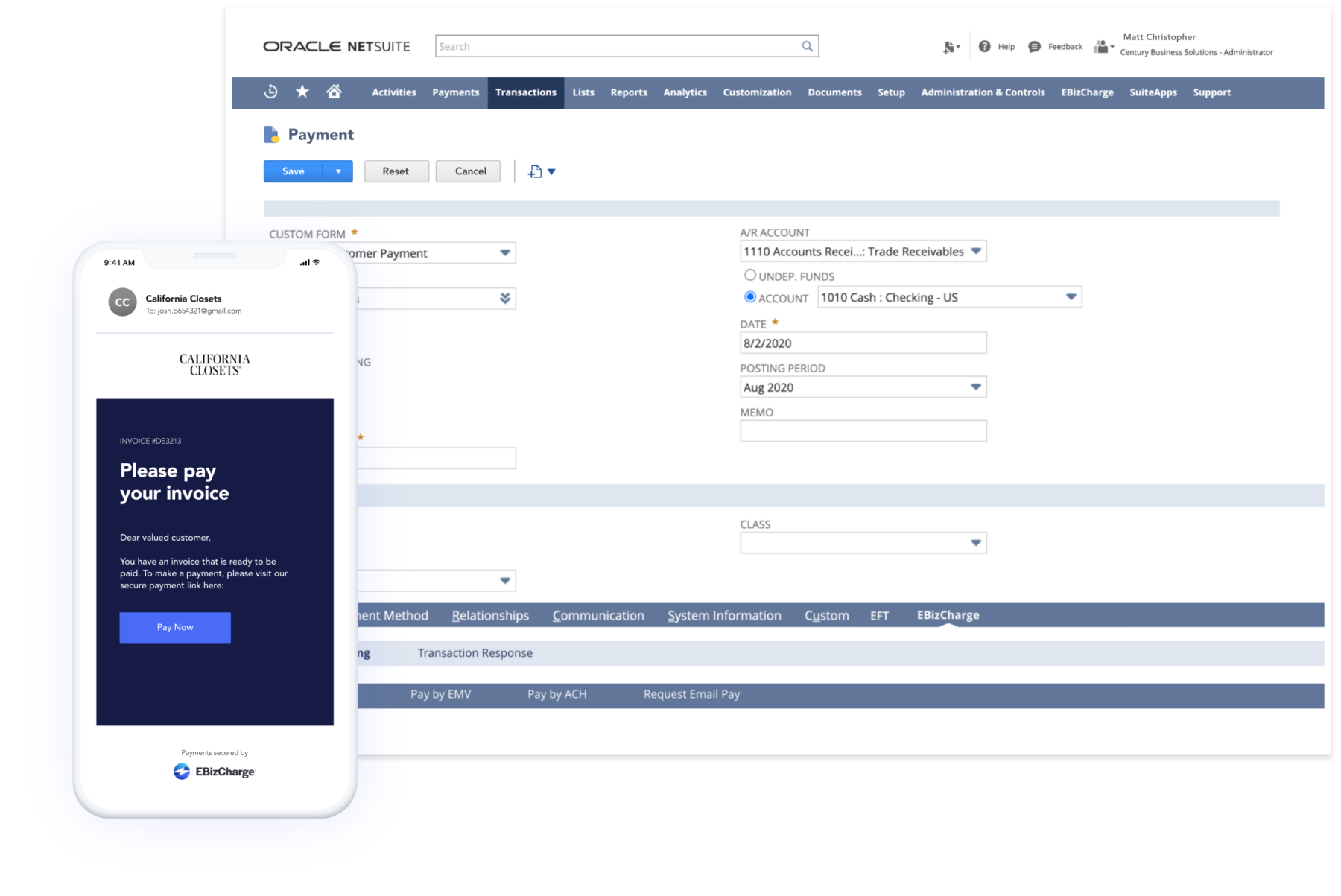Viewport: 1341px width, 896px height.
Task: Open the A/R Account dropdown
Action: [x=976, y=251]
